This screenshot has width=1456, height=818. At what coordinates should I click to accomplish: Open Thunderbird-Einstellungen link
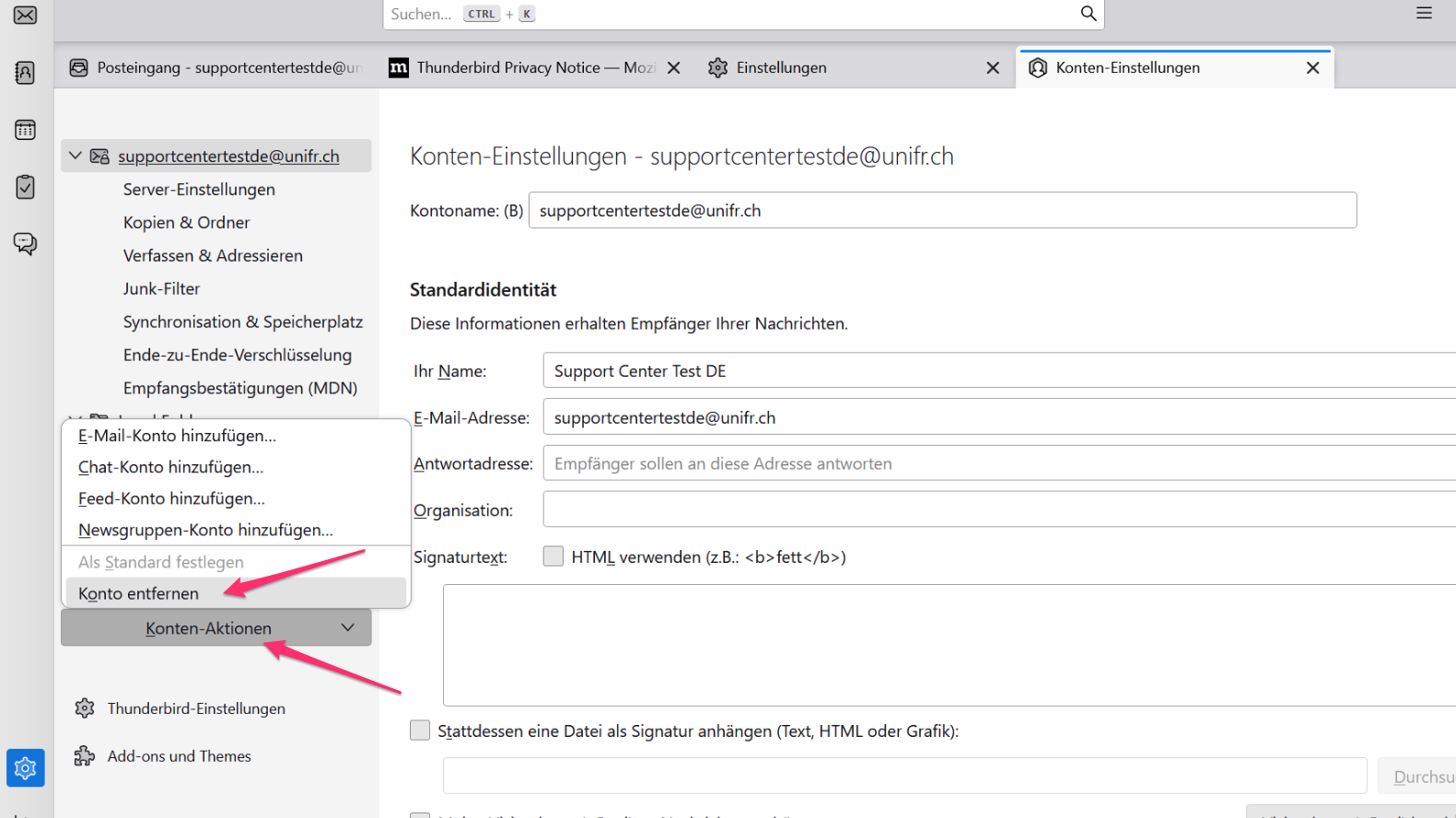(x=195, y=708)
